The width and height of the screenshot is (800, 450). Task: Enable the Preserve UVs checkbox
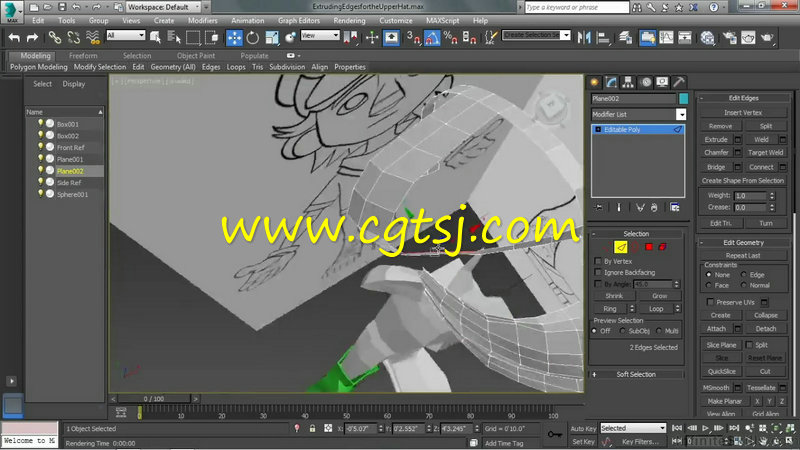pyautogui.click(x=710, y=302)
